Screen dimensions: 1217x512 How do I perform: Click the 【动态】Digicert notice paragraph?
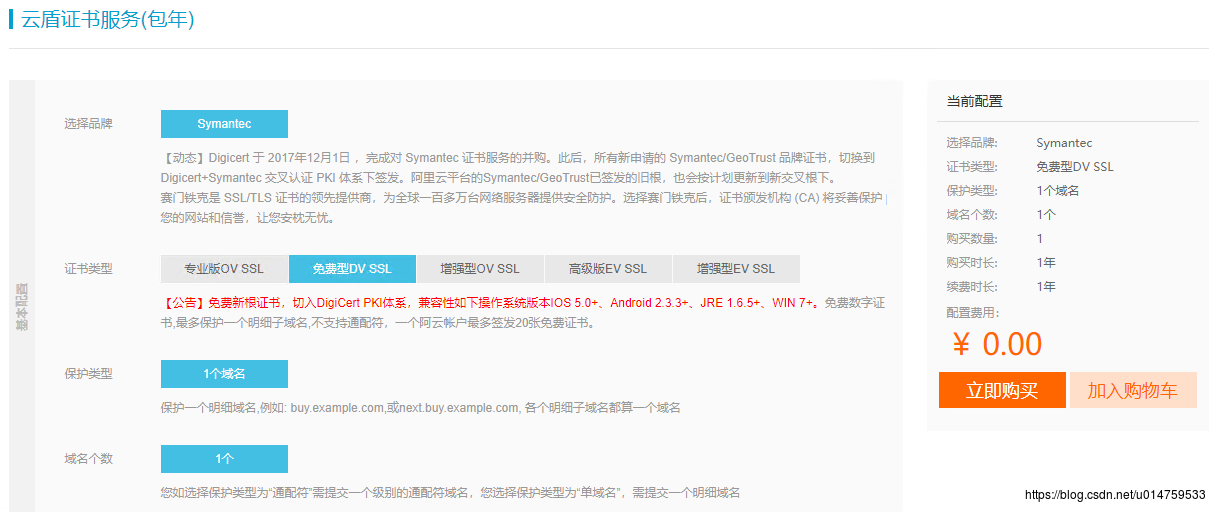coord(518,168)
